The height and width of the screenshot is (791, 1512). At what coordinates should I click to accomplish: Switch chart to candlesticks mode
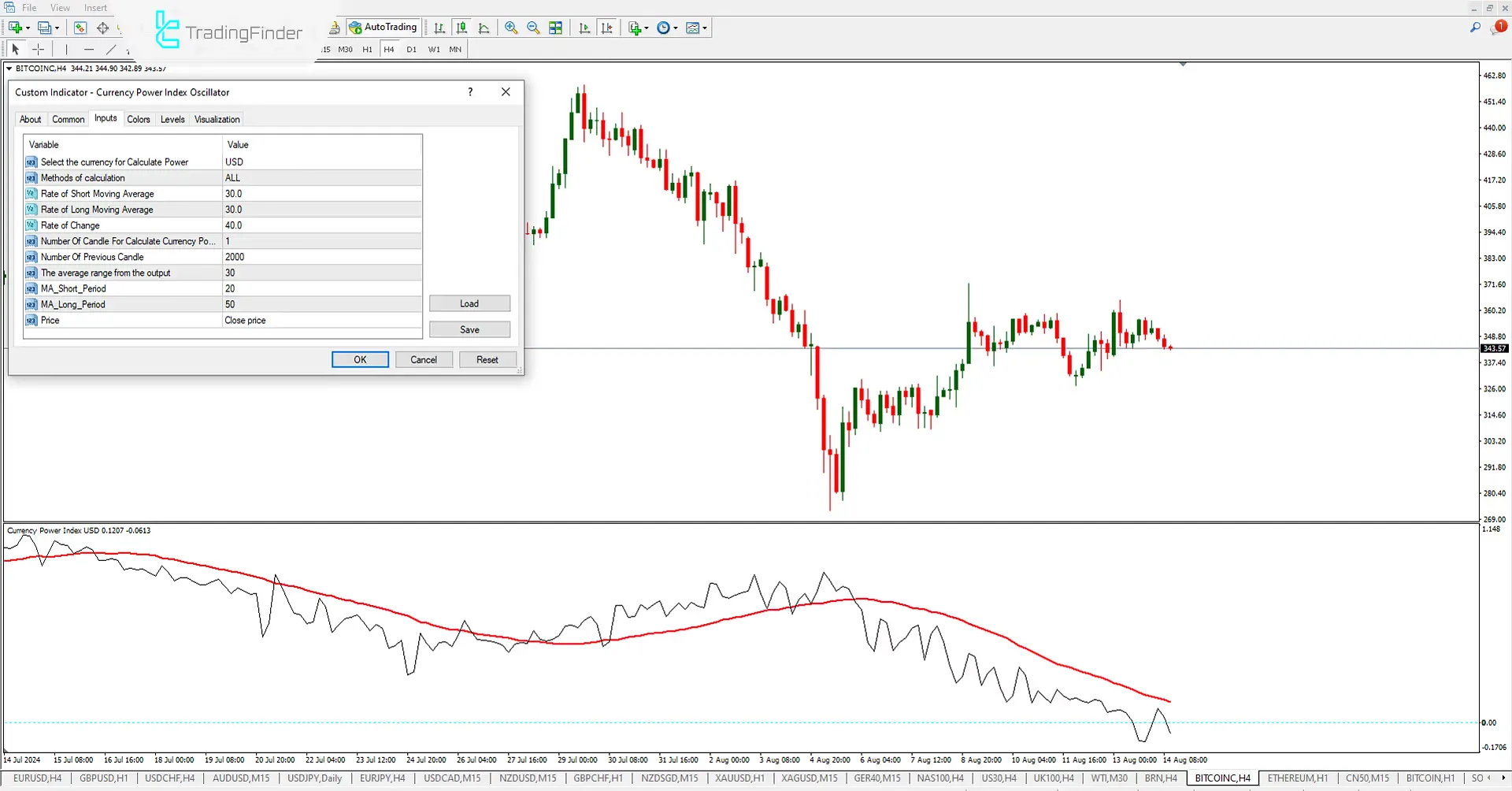click(461, 28)
